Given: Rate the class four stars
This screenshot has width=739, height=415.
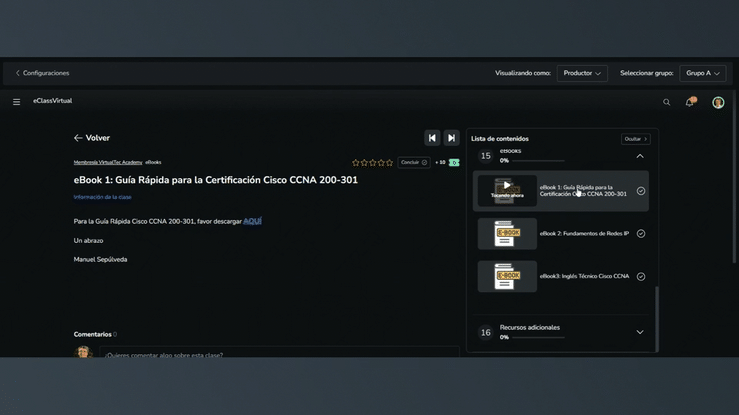Looking at the screenshot, I should point(381,163).
